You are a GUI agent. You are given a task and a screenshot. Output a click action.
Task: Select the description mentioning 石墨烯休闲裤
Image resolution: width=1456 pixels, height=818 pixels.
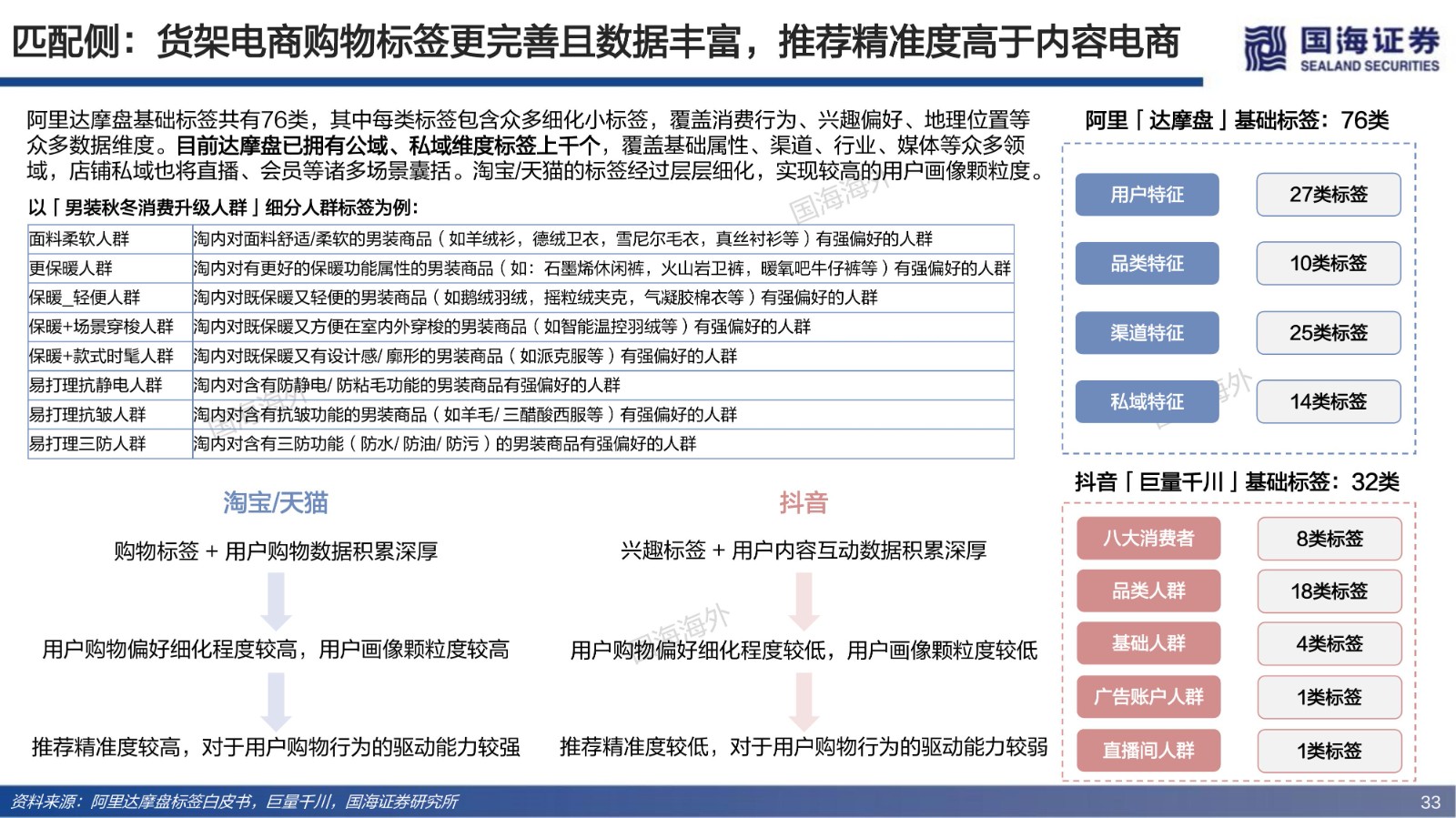(602, 268)
